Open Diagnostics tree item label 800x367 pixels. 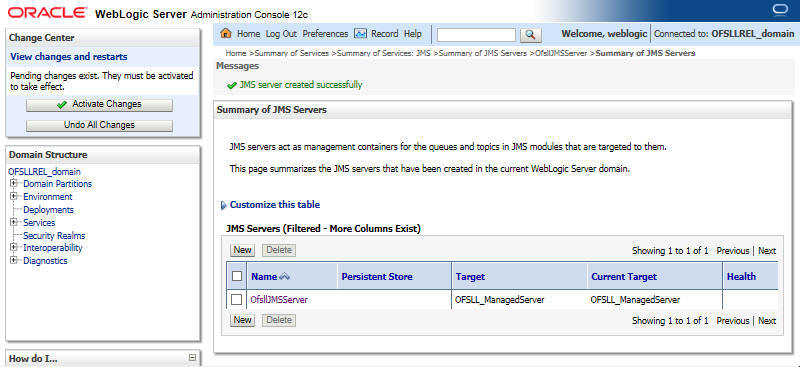45,261
